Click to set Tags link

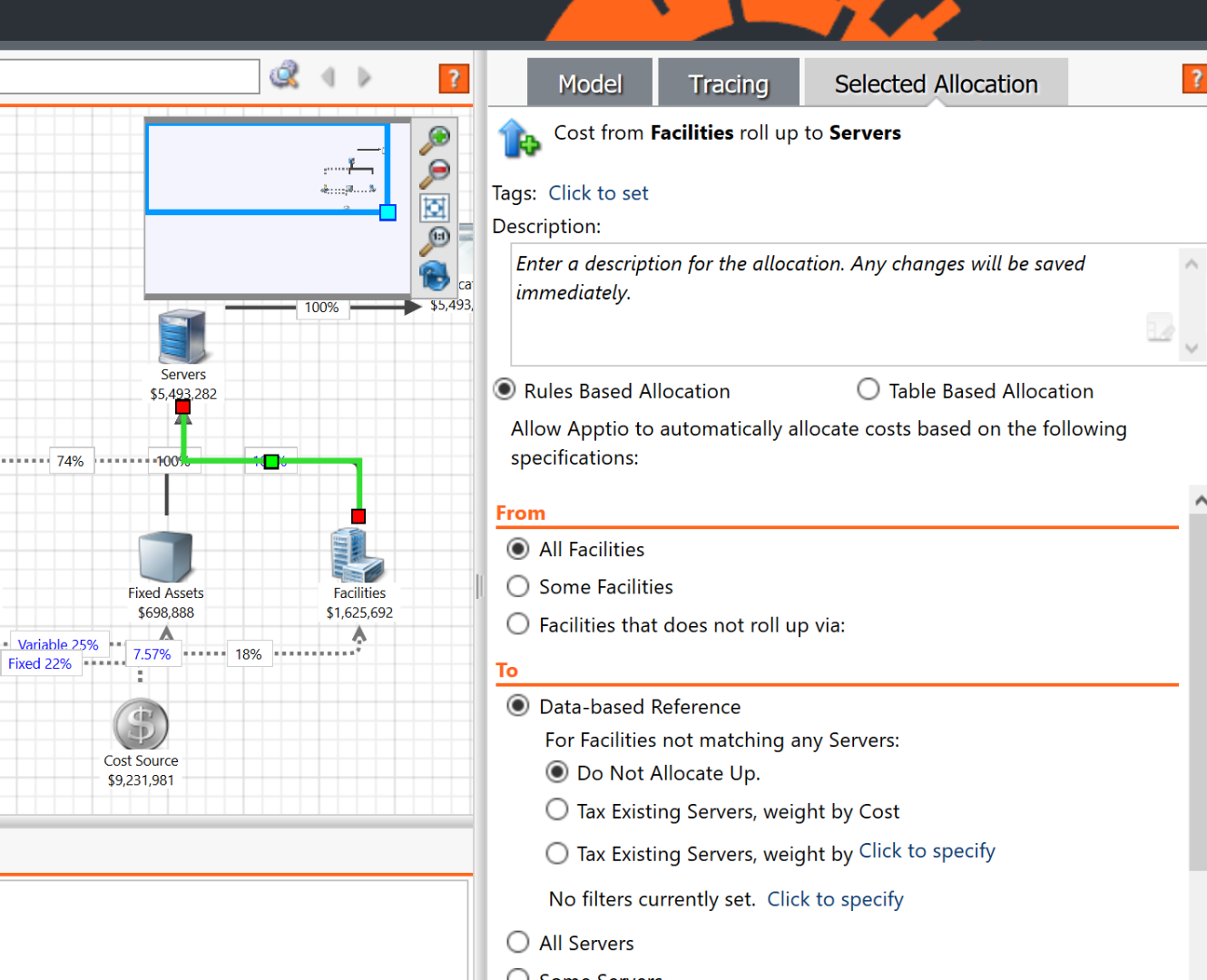pyautogui.click(x=598, y=192)
